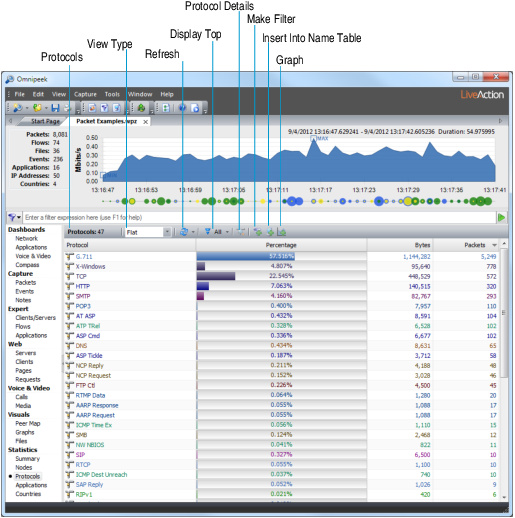Screen dimensions: 515x518
Task: Click the Protocol column header
Action: pos(130,245)
